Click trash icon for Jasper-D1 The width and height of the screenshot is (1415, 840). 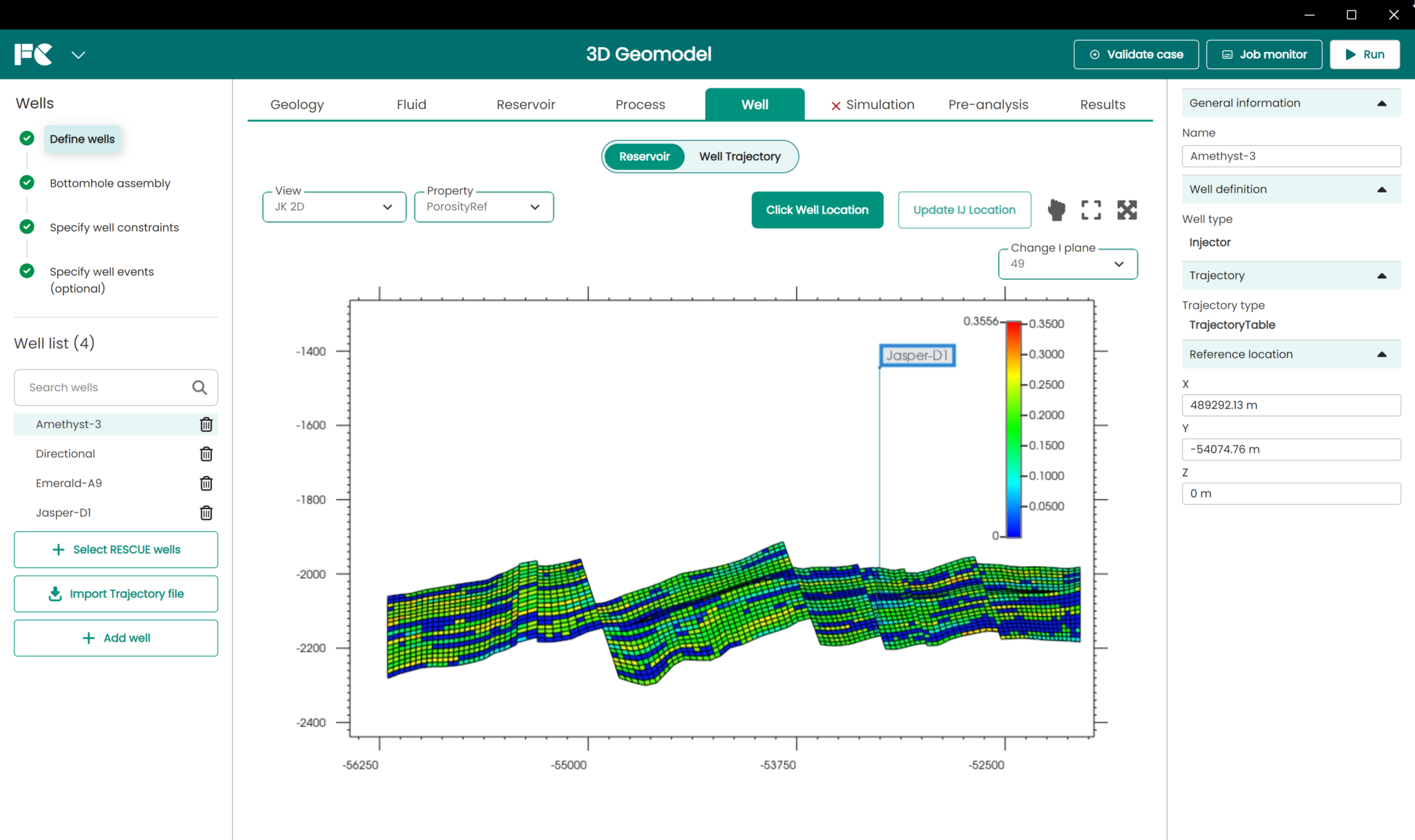coord(206,513)
